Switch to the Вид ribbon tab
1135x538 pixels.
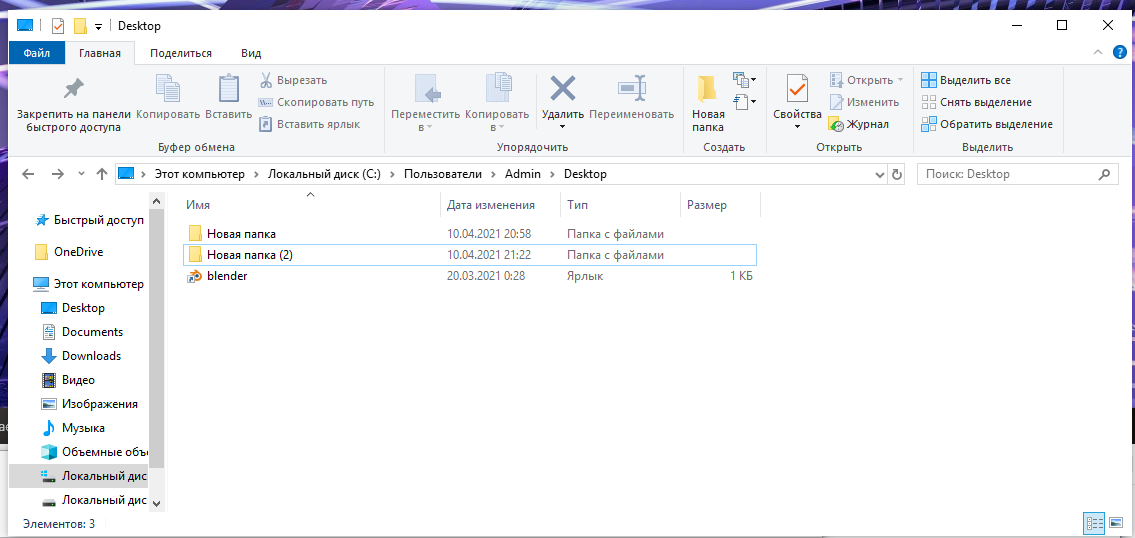click(251, 53)
